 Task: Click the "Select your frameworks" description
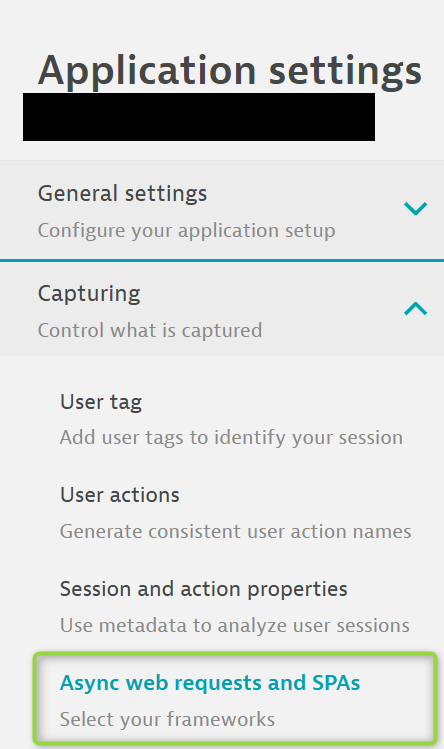[x=167, y=719]
